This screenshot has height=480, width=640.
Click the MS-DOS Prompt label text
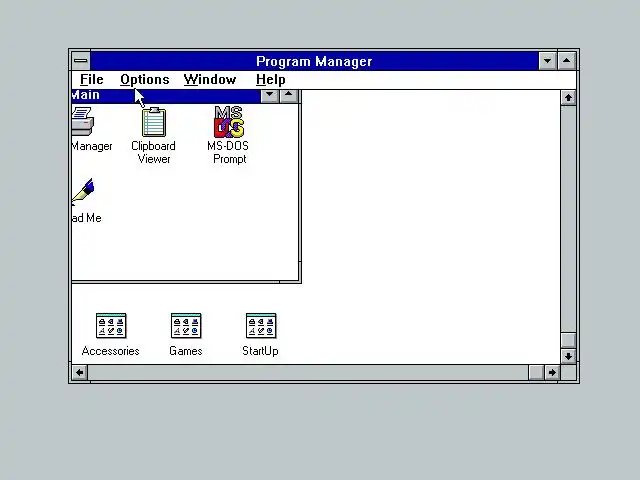[229, 152]
